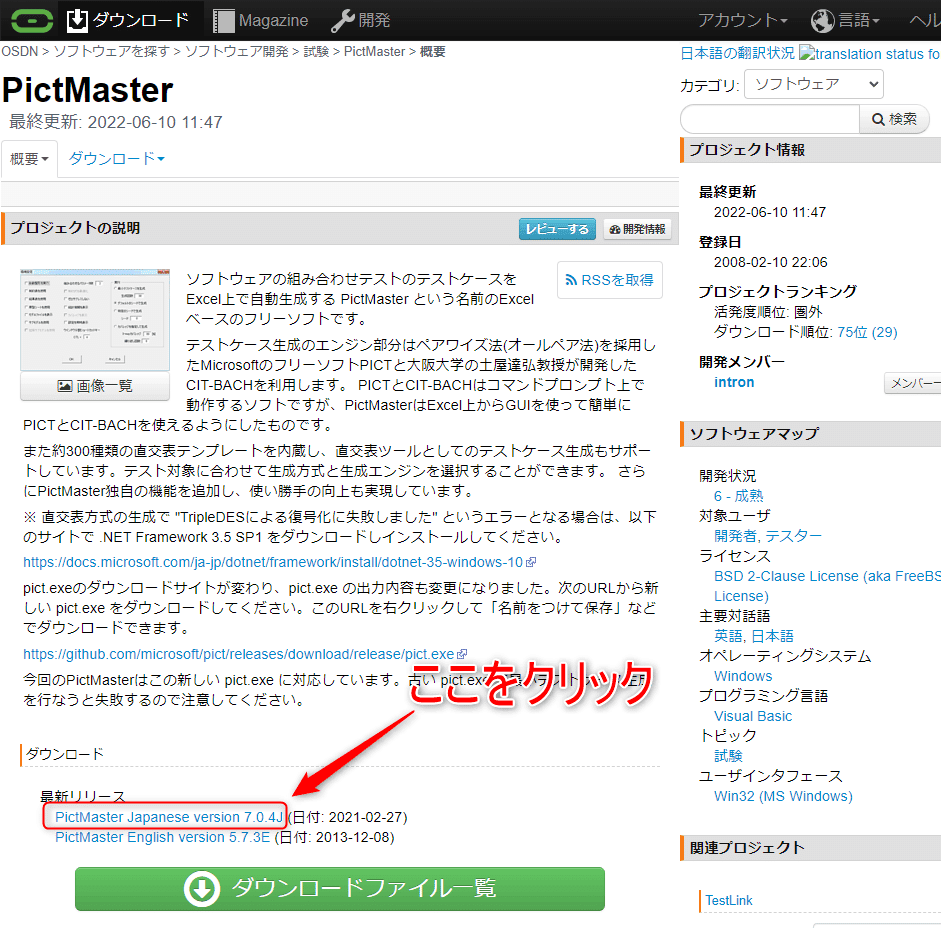
Task: Click the RSS feed icon
Action: click(571, 280)
